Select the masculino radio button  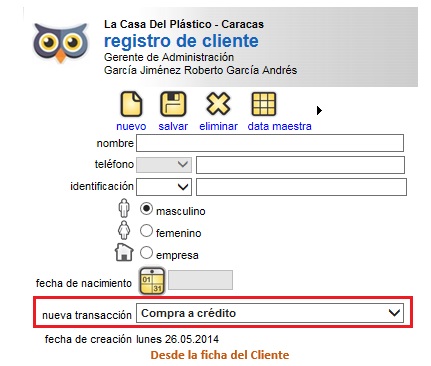[x=146, y=209]
